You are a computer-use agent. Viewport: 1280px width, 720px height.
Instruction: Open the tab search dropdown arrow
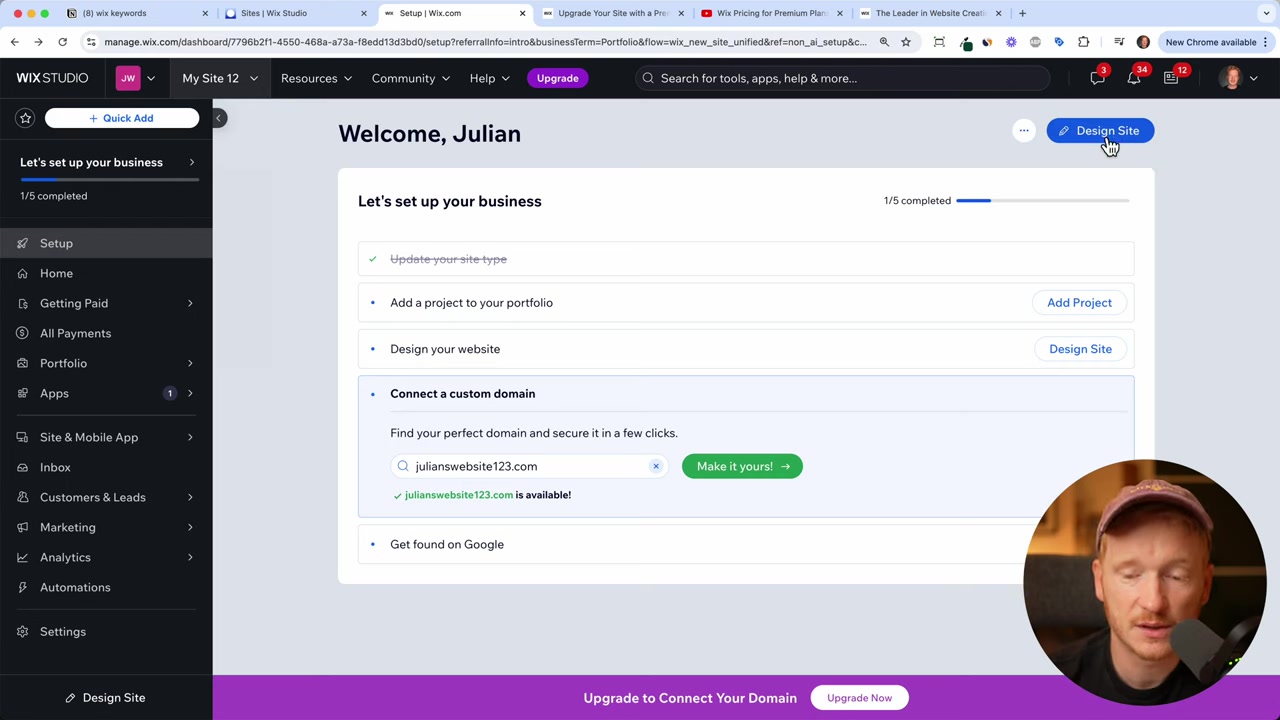1266,13
